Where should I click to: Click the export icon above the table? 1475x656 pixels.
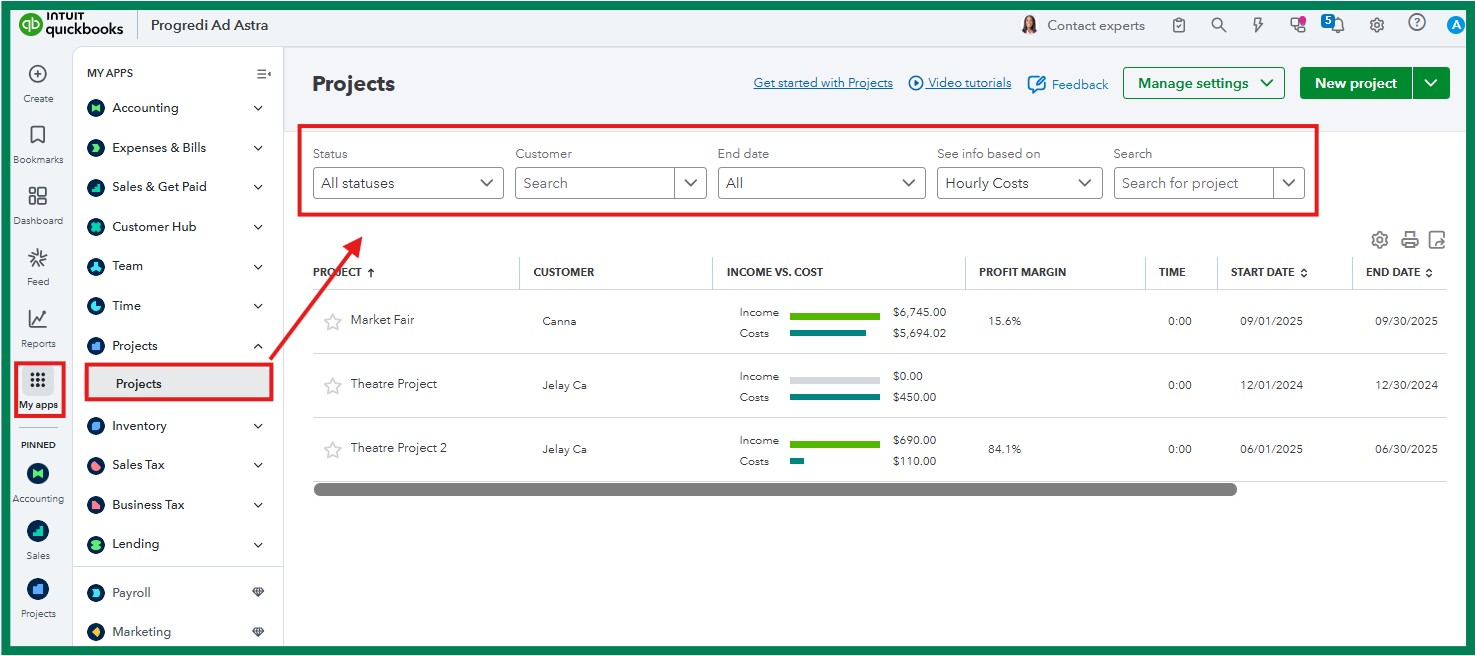point(1437,240)
